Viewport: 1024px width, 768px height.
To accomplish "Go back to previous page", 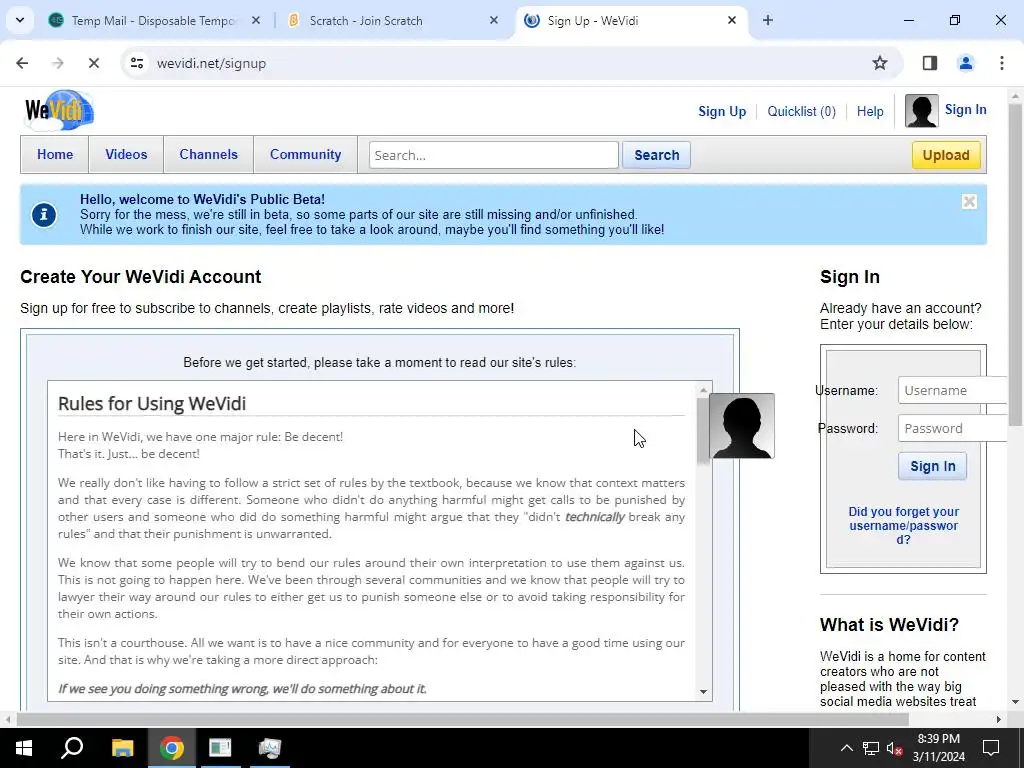I will [x=22, y=63].
